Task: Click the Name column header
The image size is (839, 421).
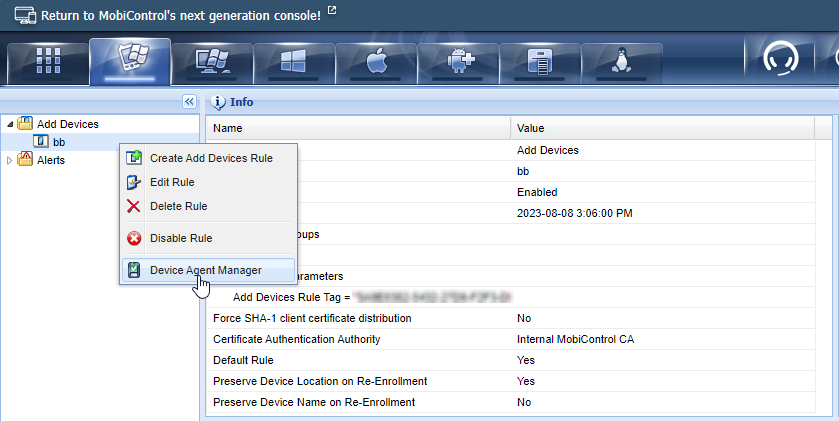Action: [228, 128]
